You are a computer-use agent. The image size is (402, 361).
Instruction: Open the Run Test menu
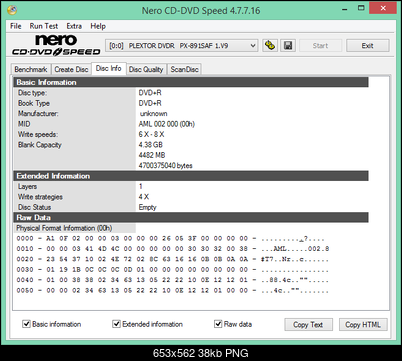click(44, 26)
